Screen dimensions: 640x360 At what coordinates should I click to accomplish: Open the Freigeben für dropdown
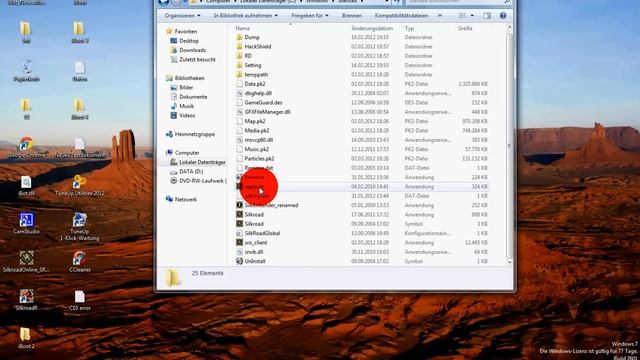(x=309, y=16)
